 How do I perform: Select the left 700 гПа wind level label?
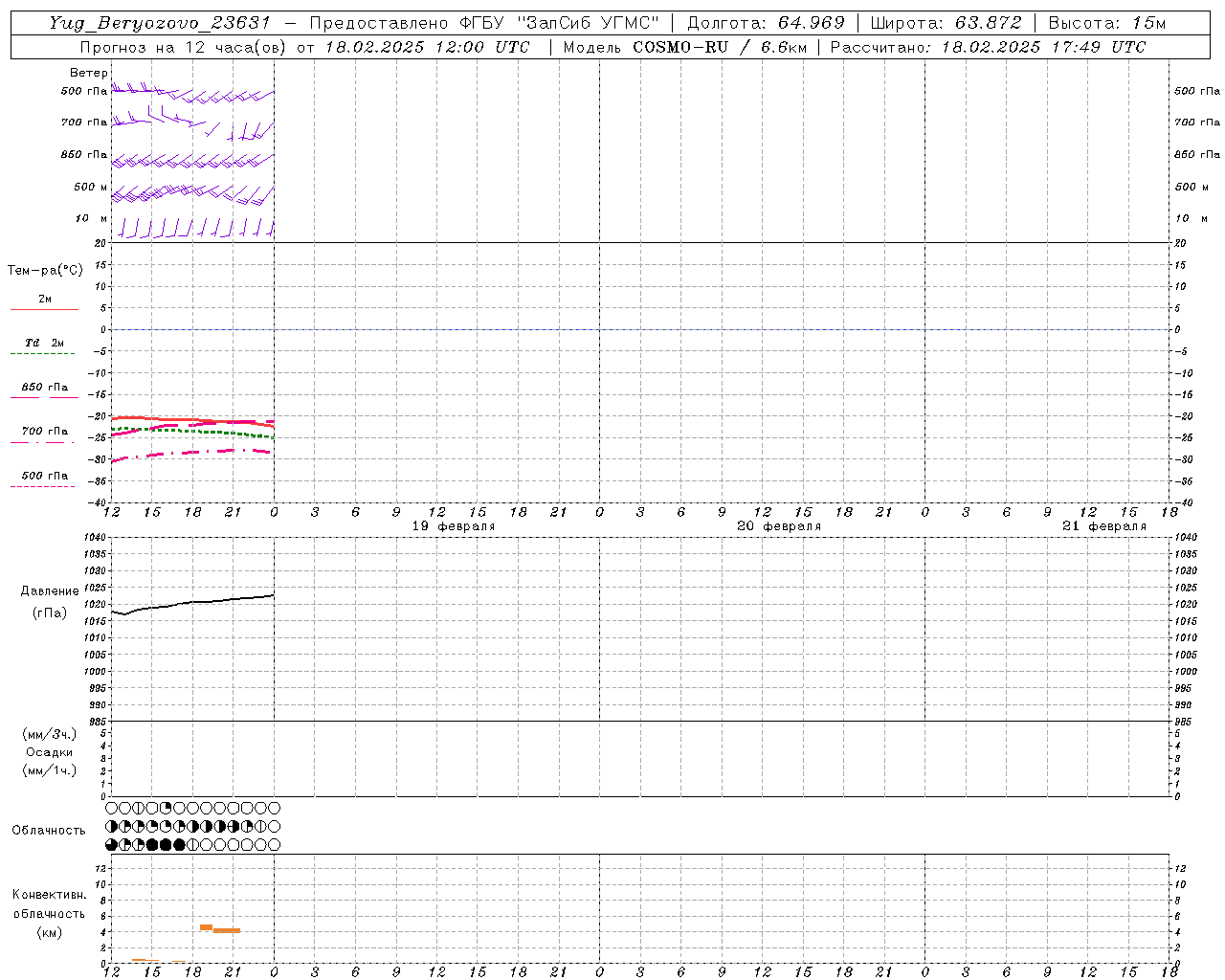point(83,122)
